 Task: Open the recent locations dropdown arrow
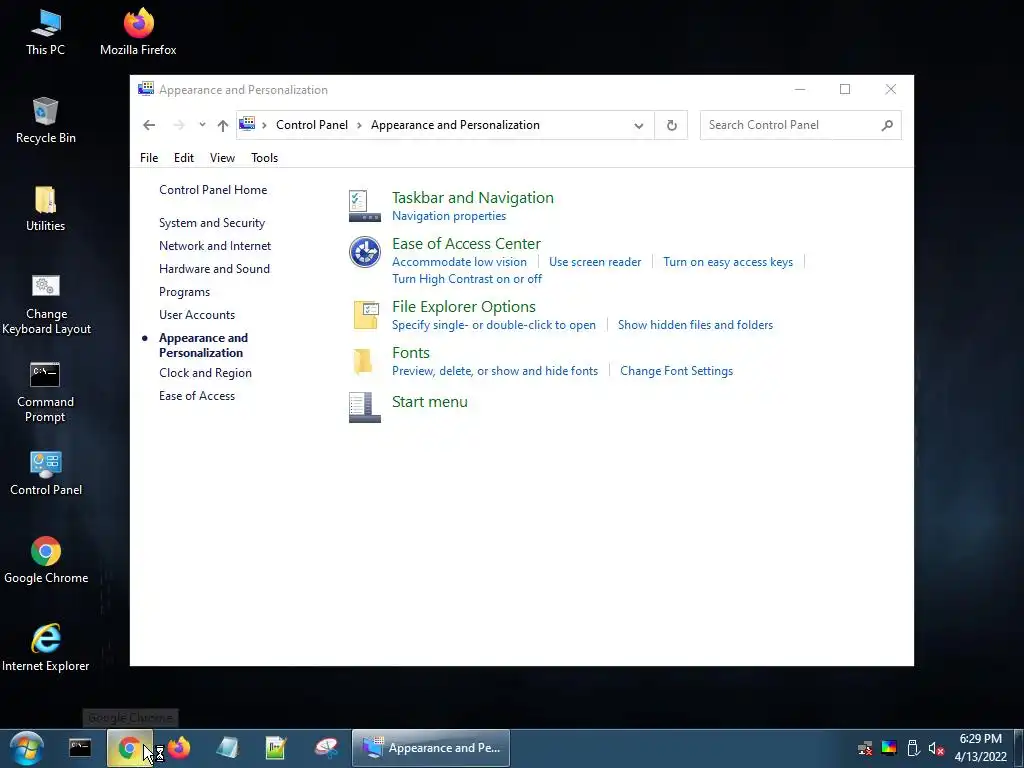tap(202, 125)
